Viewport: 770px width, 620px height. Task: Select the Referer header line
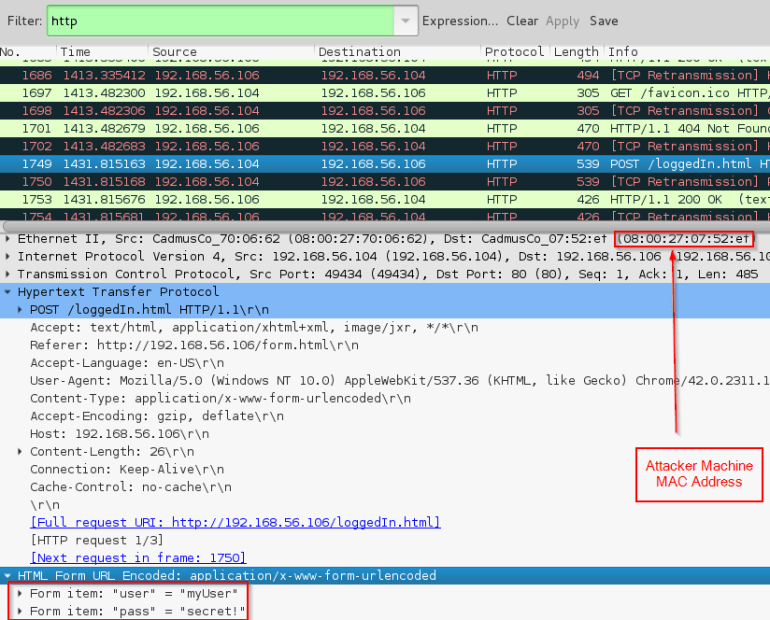click(194, 345)
